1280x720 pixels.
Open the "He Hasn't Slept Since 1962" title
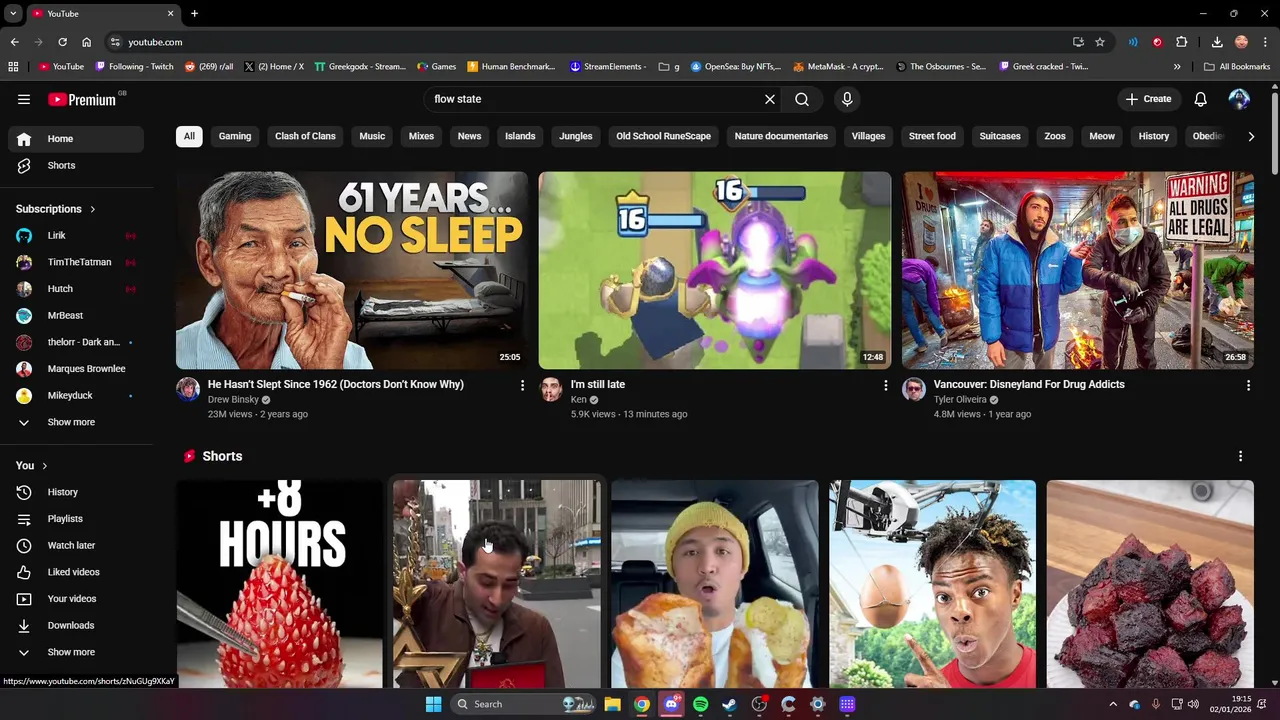coord(335,384)
